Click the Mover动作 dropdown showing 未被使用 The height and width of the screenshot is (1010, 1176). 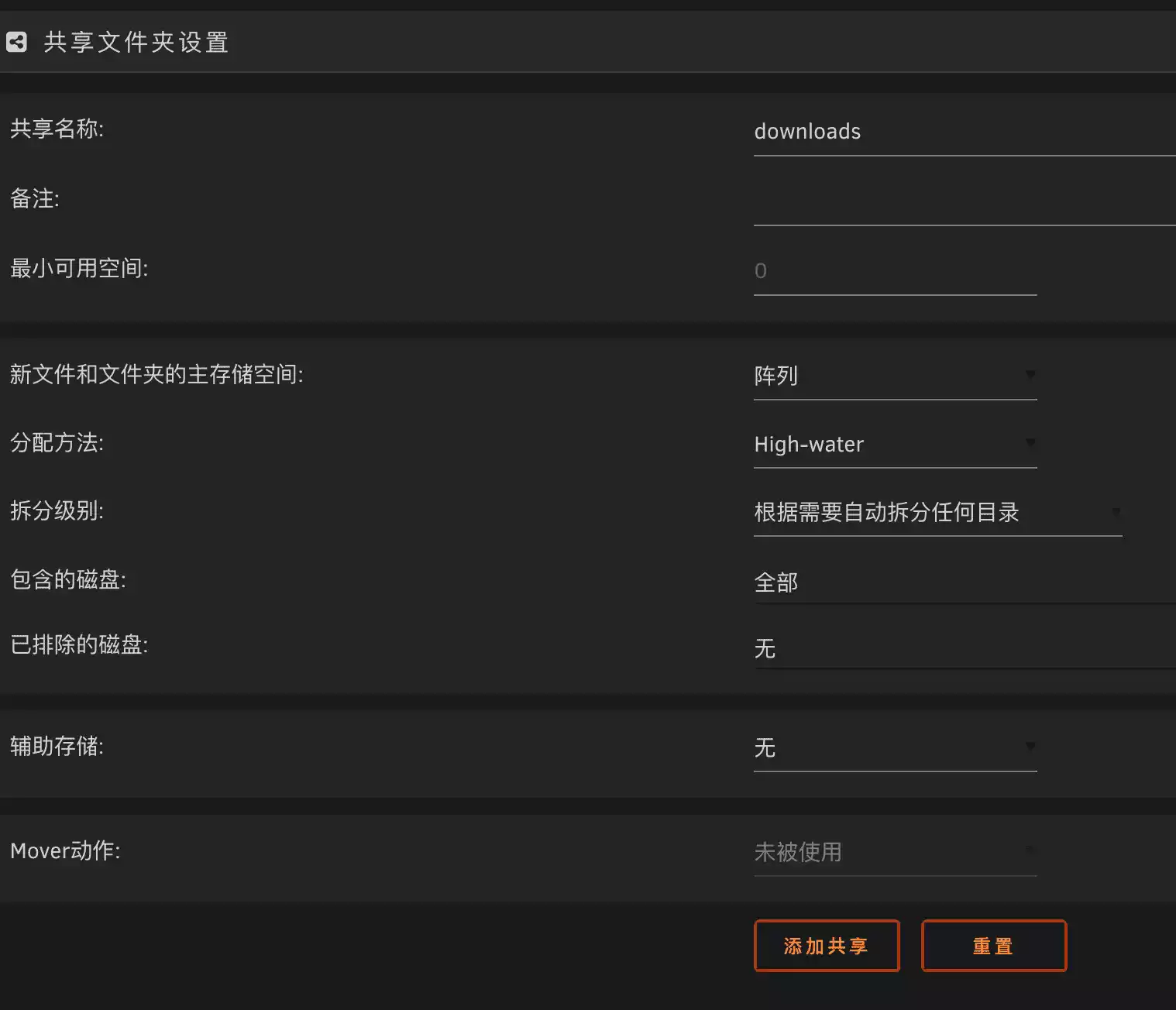tap(894, 853)
